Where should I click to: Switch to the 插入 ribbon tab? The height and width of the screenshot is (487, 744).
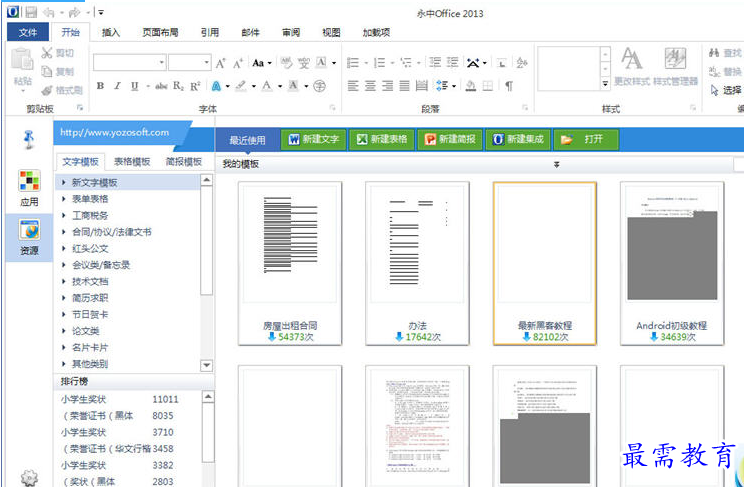(111, 32)
